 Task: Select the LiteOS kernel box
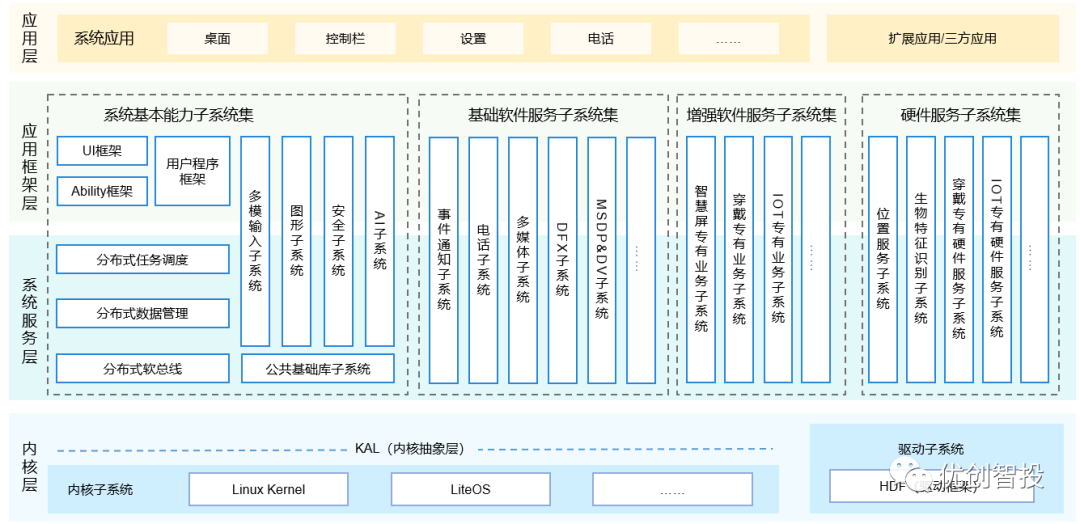point(470,489)
